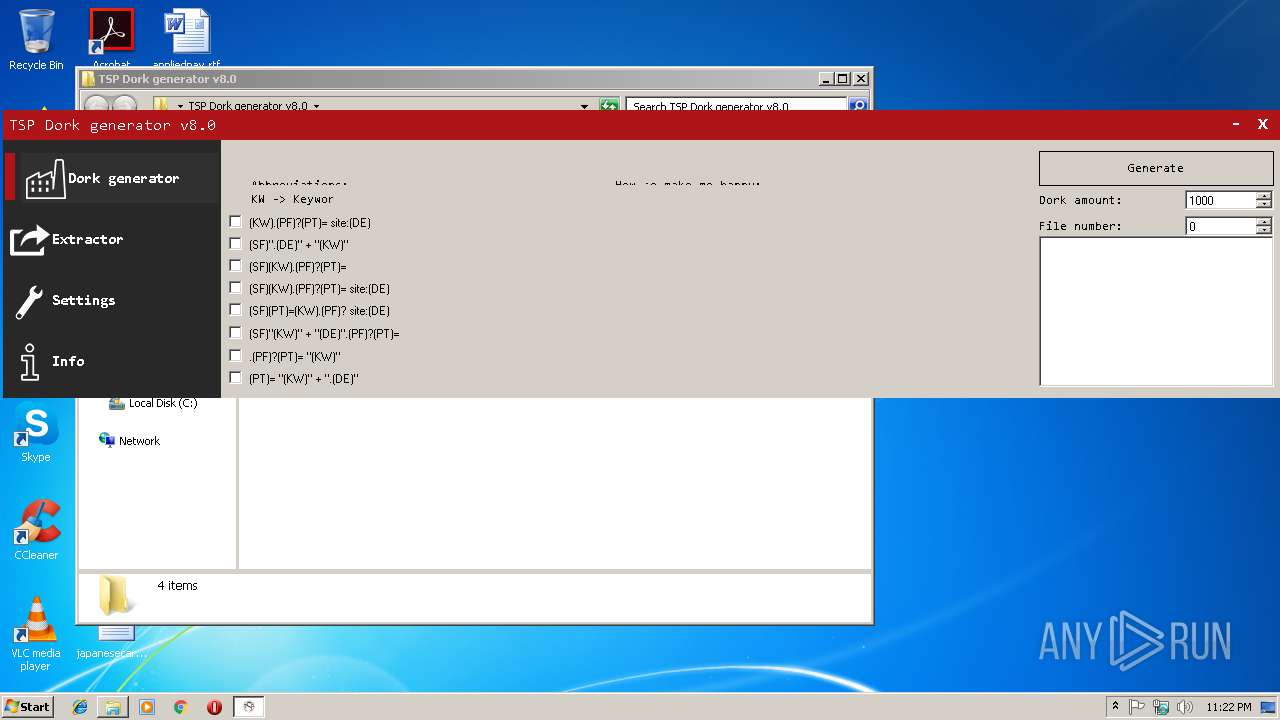Click the Show desktop button
Image resolution: width=1280 pixels, height=720 pixels.
point(1269,707)
